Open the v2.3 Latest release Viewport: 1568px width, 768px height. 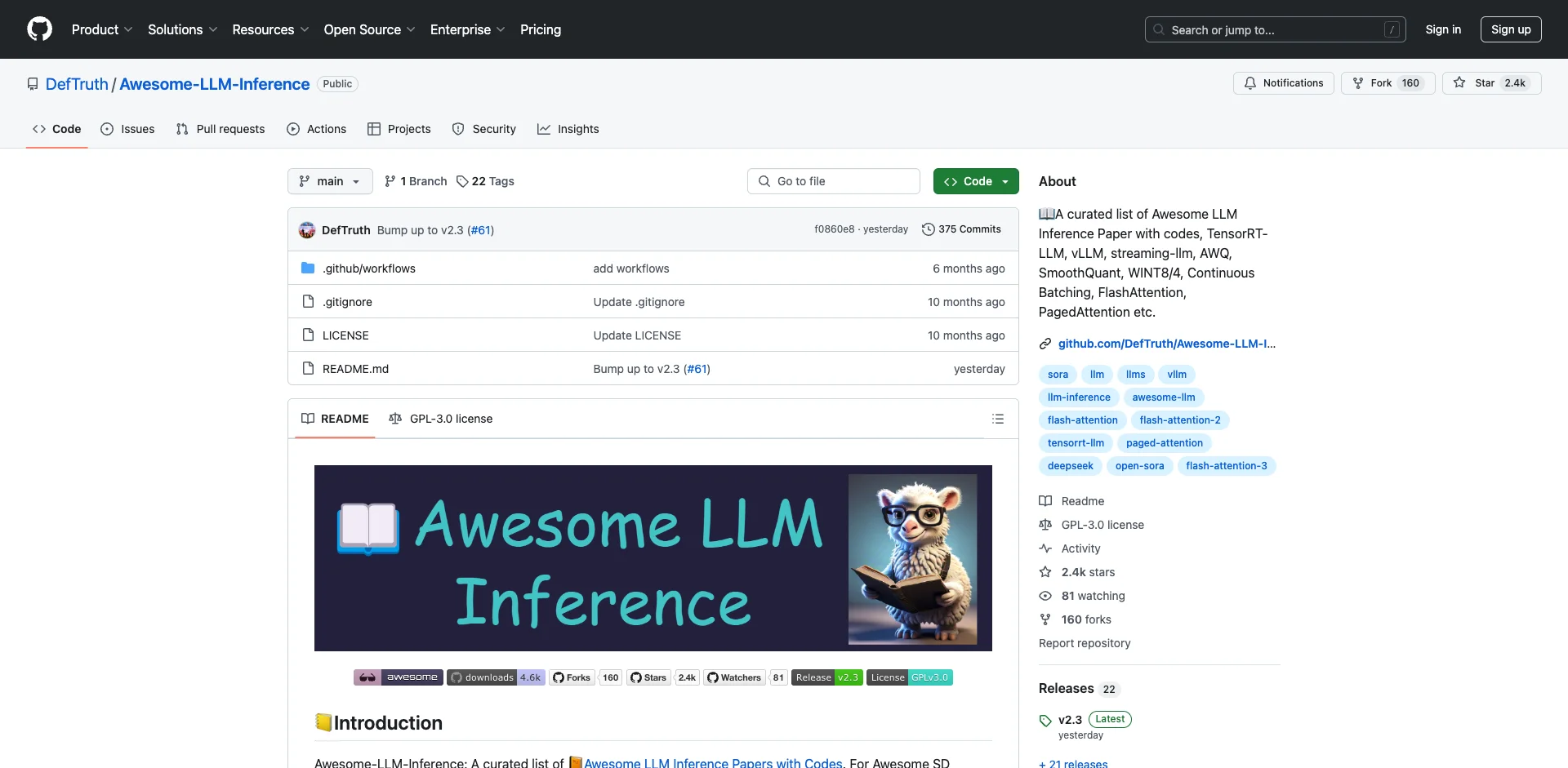click(1085, 720)
